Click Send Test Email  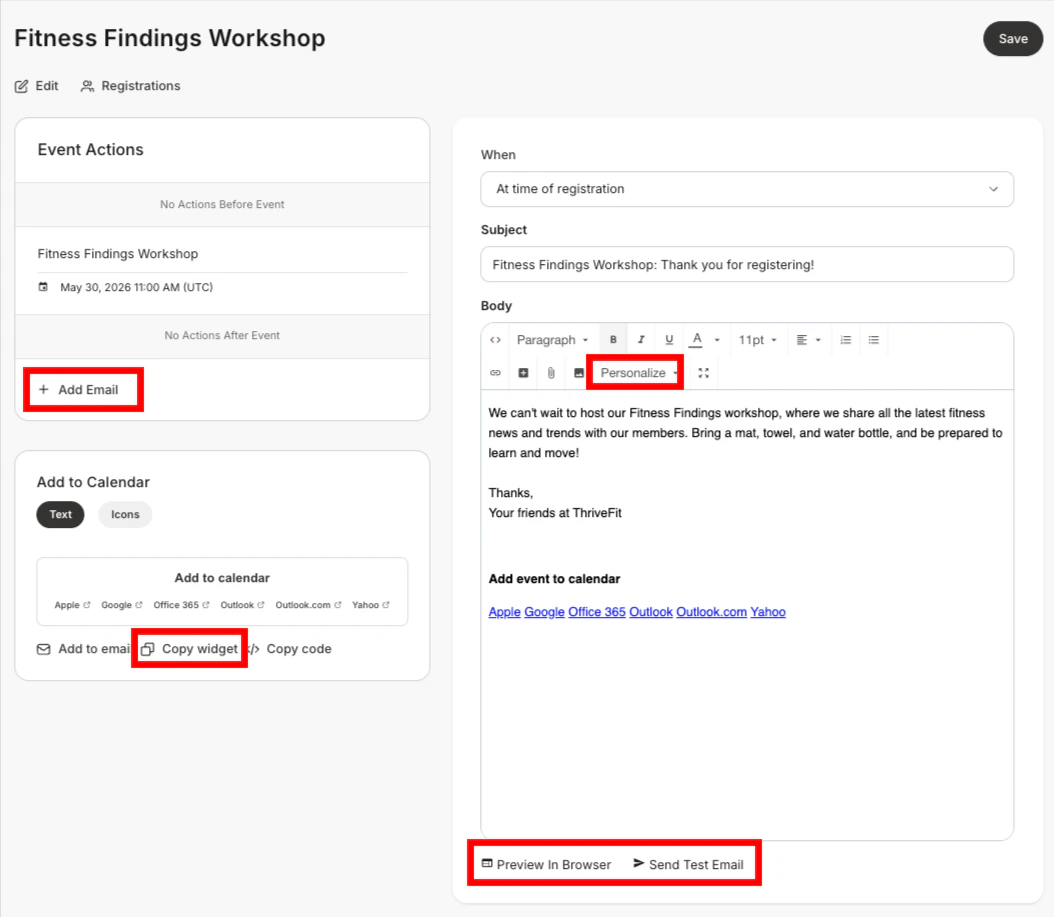coord(688,864)
